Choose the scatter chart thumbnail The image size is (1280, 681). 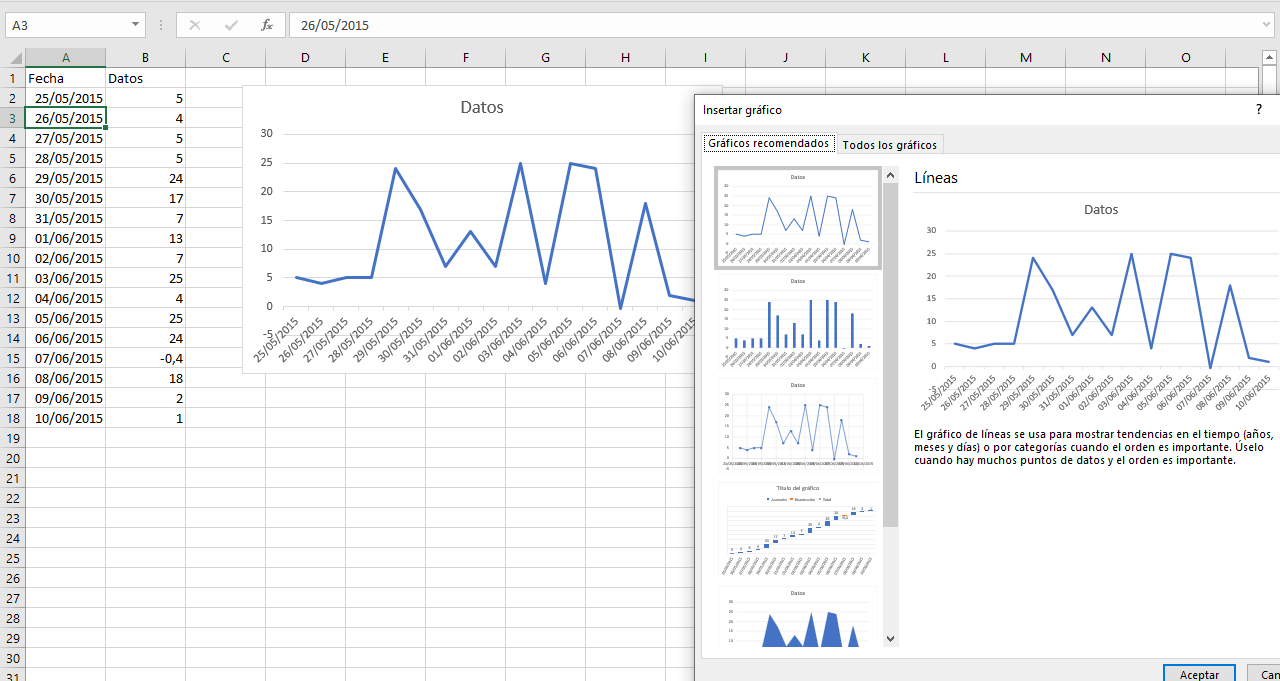pyautogui.click(x=797, y=425)
